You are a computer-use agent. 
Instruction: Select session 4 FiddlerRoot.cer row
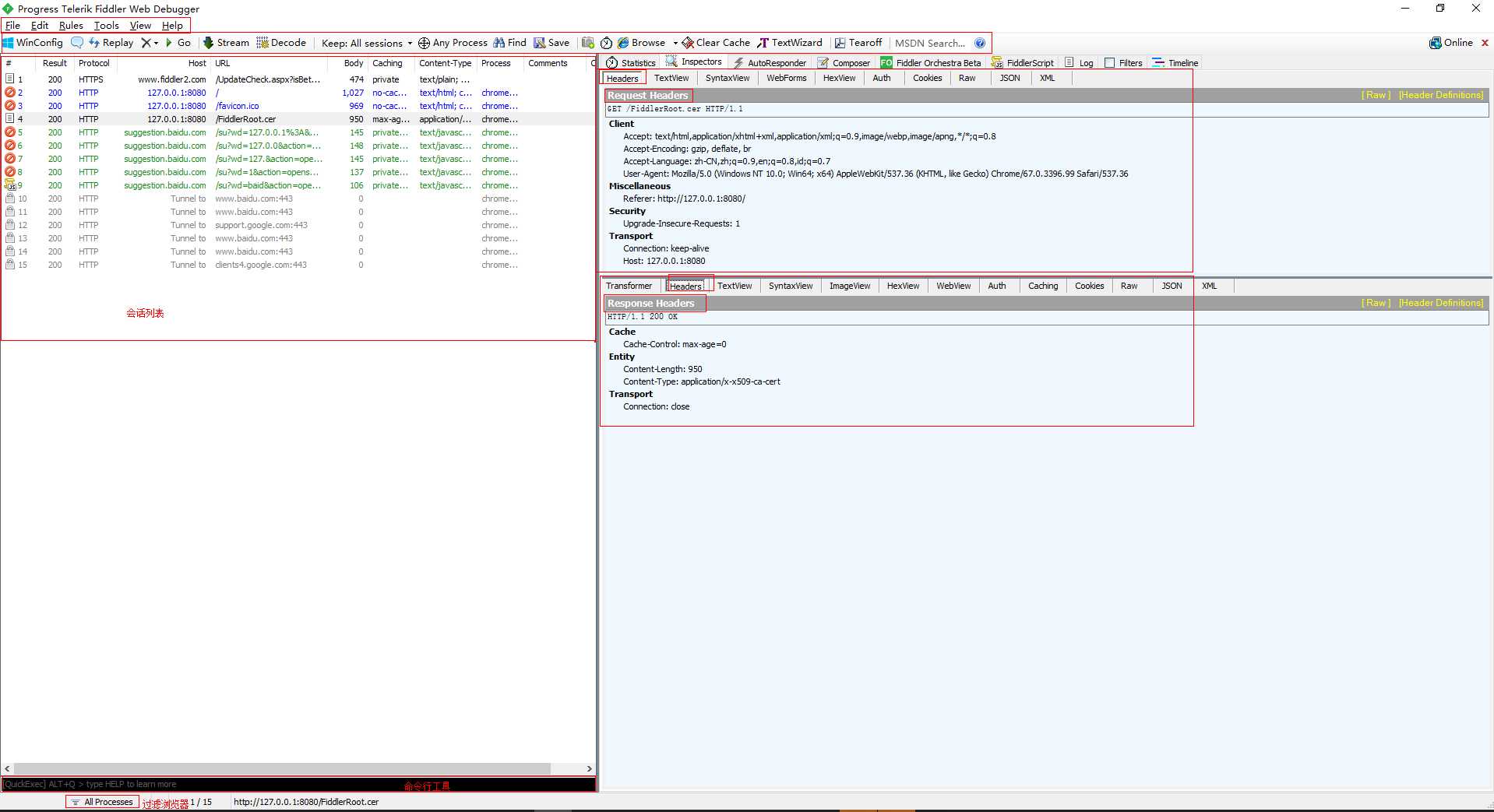coord(298,119)
